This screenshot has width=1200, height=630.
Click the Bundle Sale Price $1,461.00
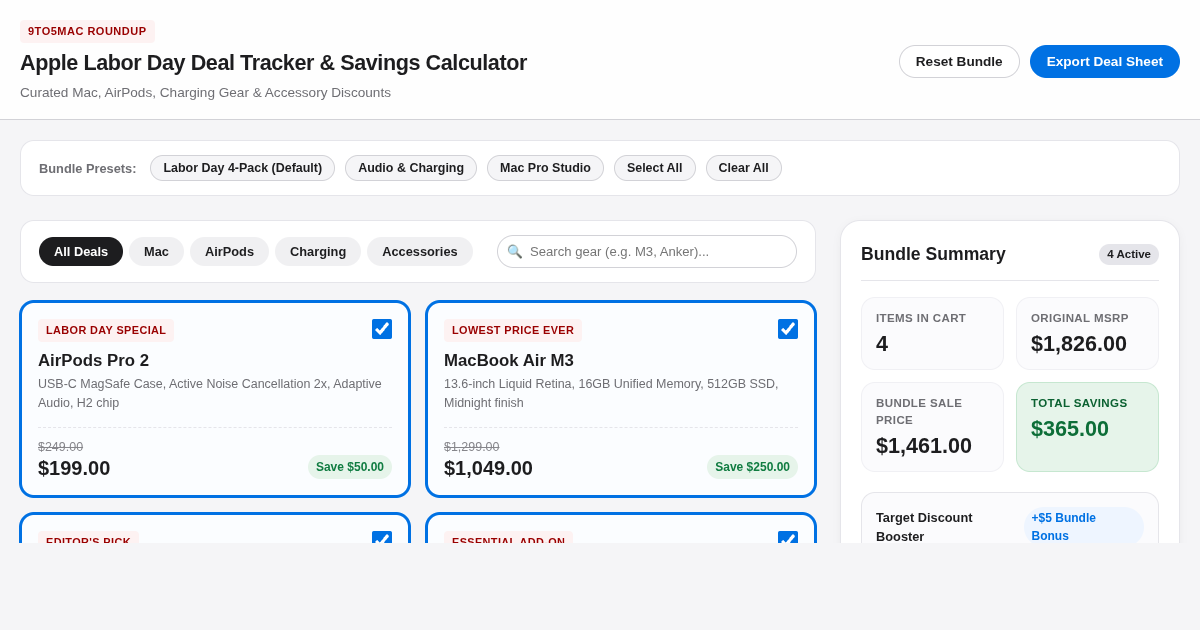[x=924, y=446]
